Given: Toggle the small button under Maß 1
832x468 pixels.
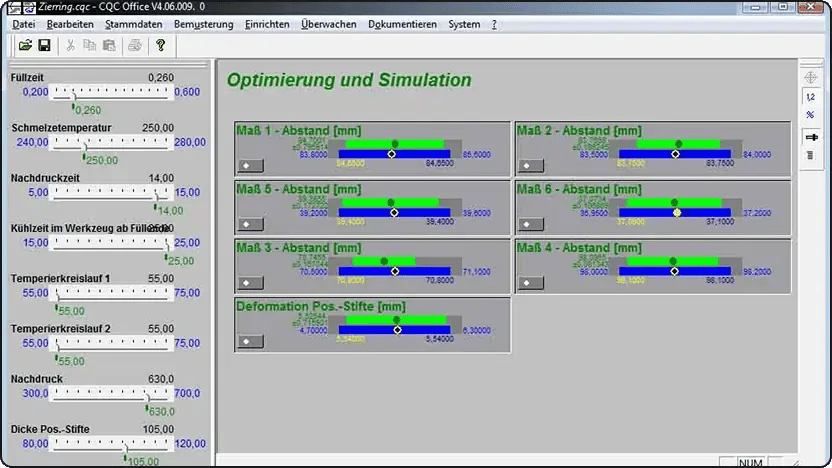Looking at the screenshot, I should pyautogui.click(x=250, y=166).
